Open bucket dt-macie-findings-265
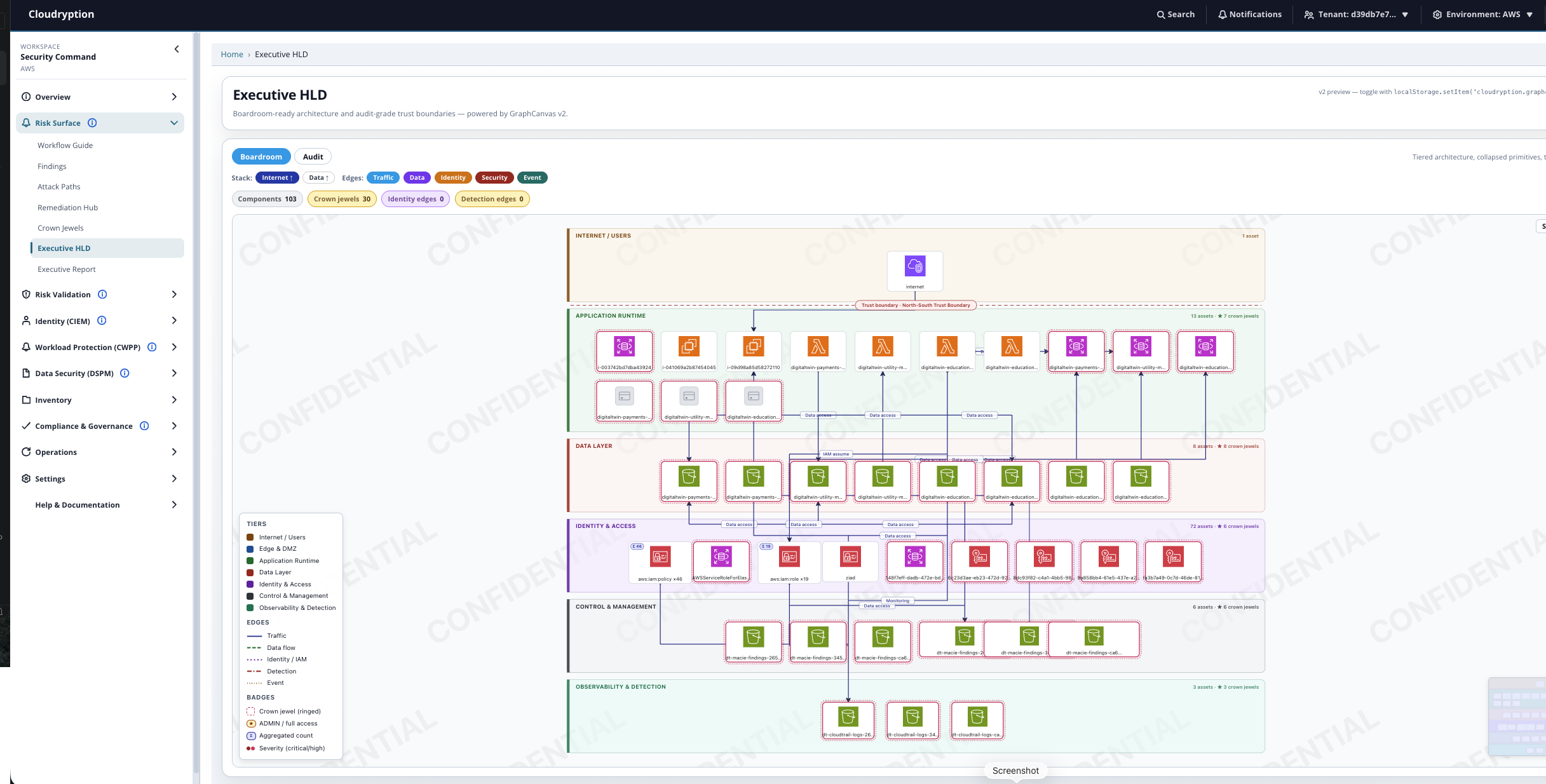This screenshot has width=1546, height=784. click(x=754, y=642)
